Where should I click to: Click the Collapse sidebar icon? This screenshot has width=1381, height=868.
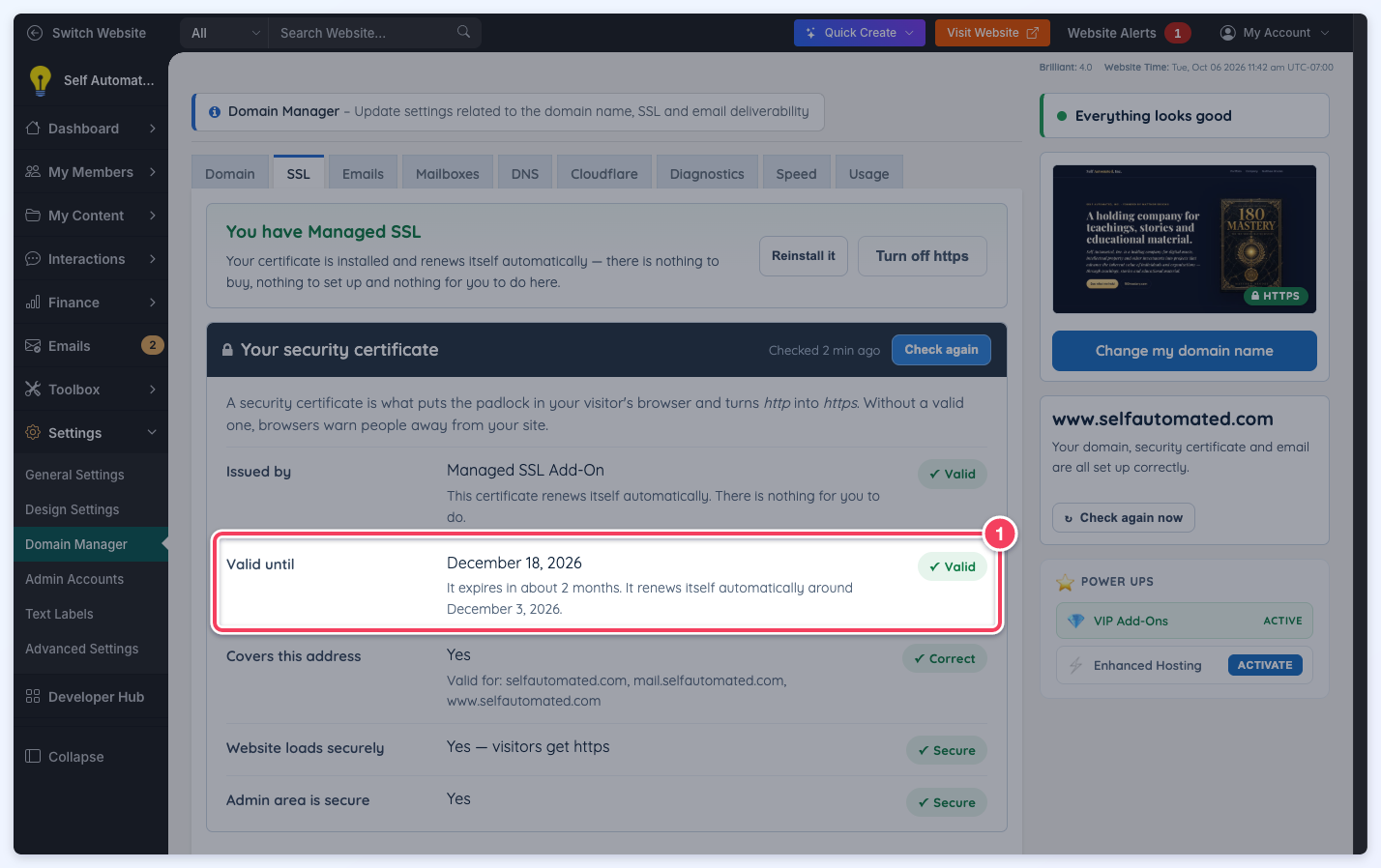33,756
